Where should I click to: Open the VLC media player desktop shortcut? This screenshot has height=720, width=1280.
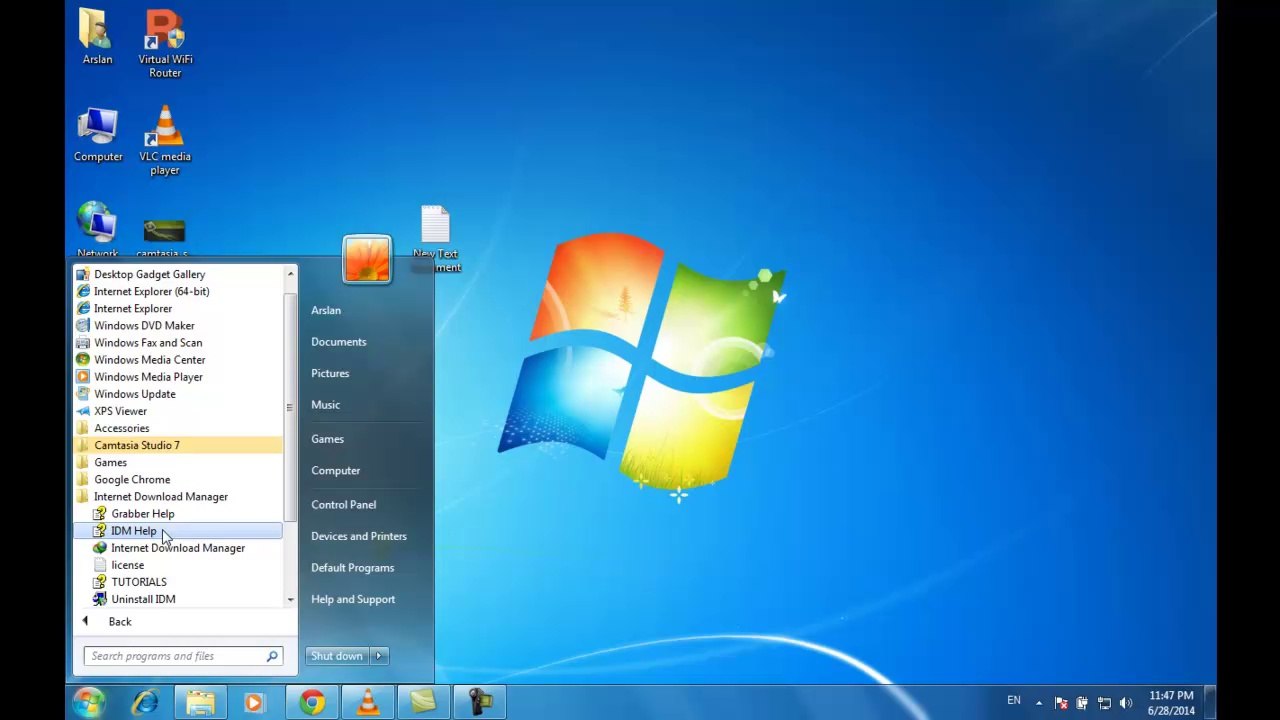pos(165,141)
